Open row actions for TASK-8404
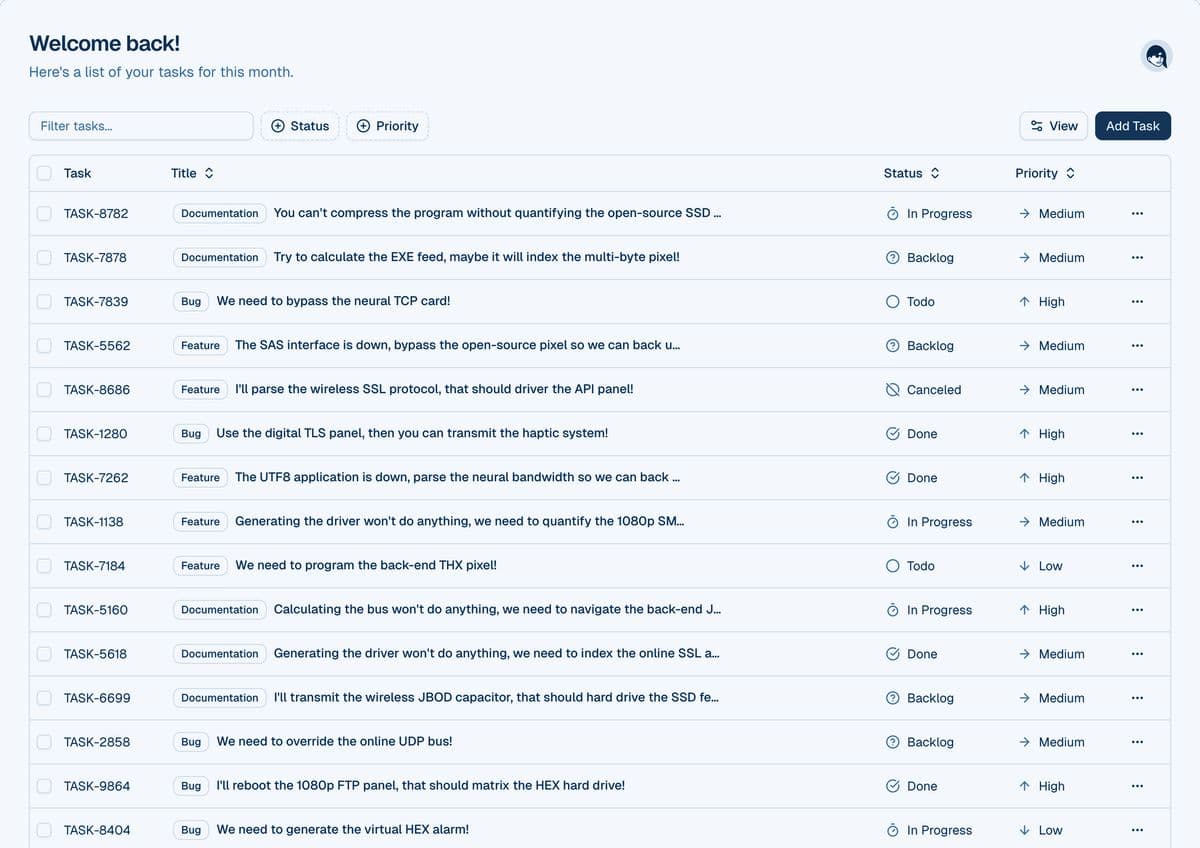The height and width of the screenshot is (848, 1200). click(1137, 829)
